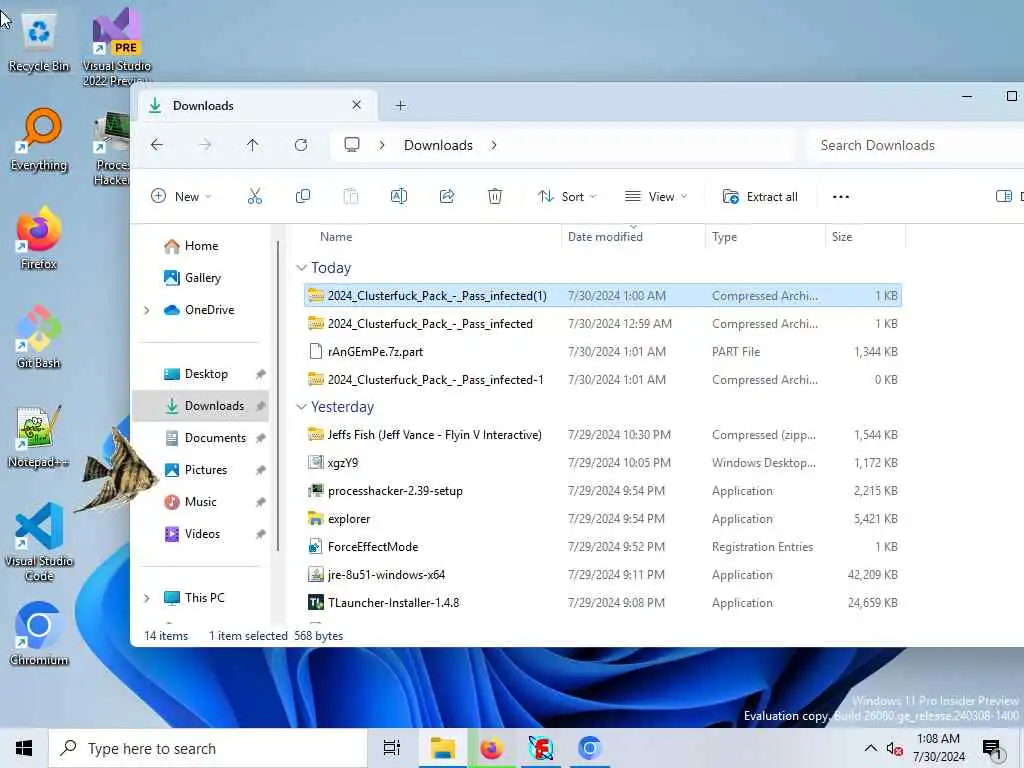
Task: Click the Rename icon in toolbar
Action: pos(398,197)
